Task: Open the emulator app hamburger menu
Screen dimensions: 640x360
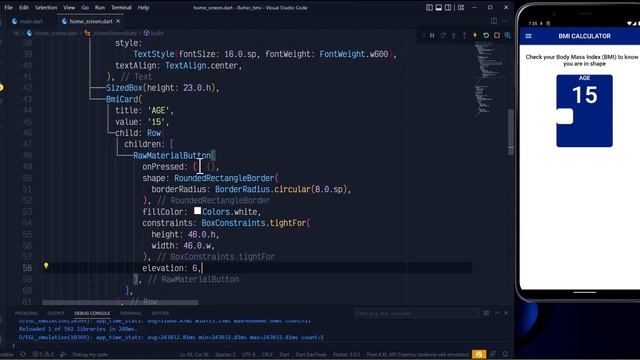Action: coord(529,36)
